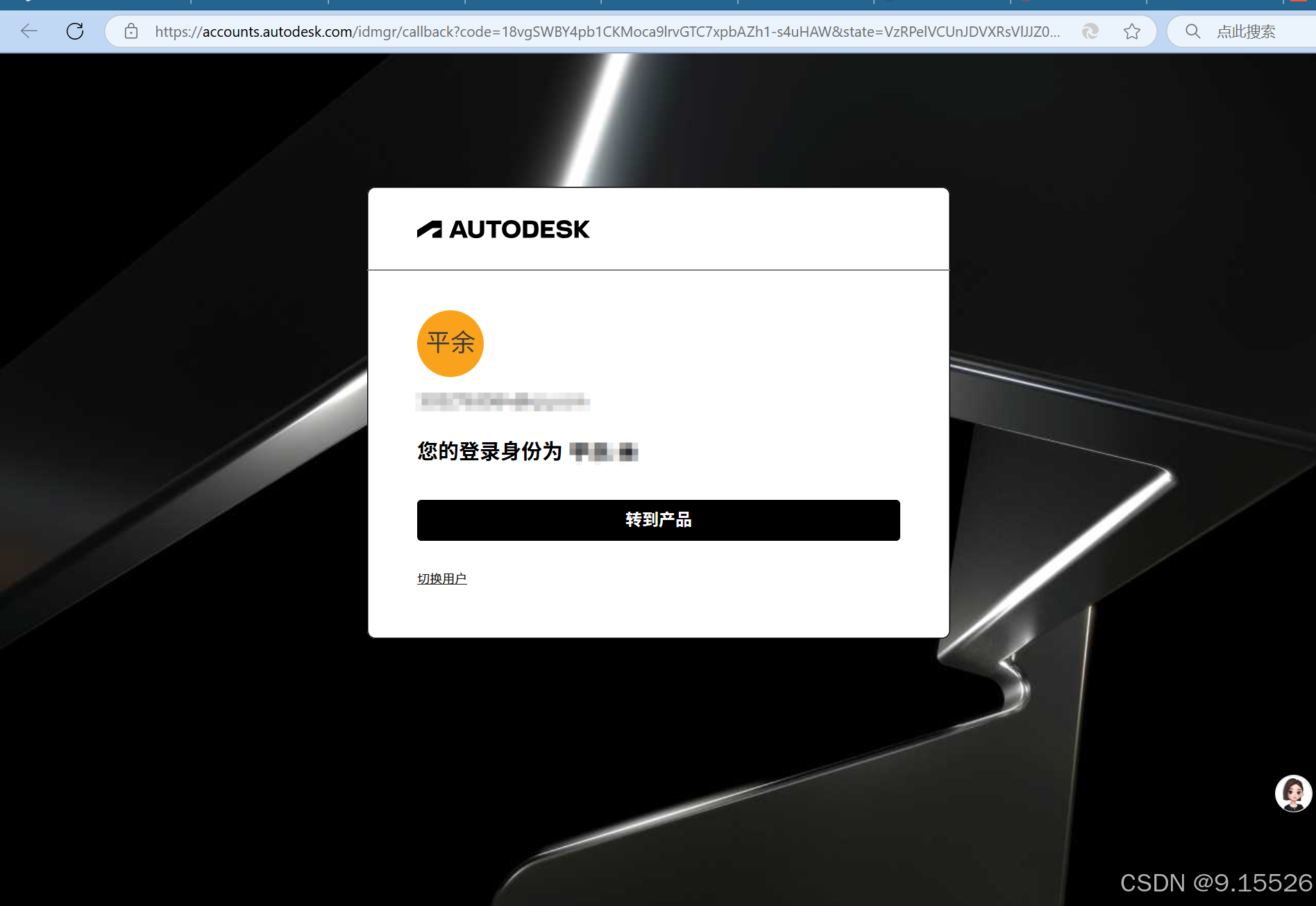Click the Autodesk logo
Viewport: 1316px width, 906px height.
pos(503,229)
